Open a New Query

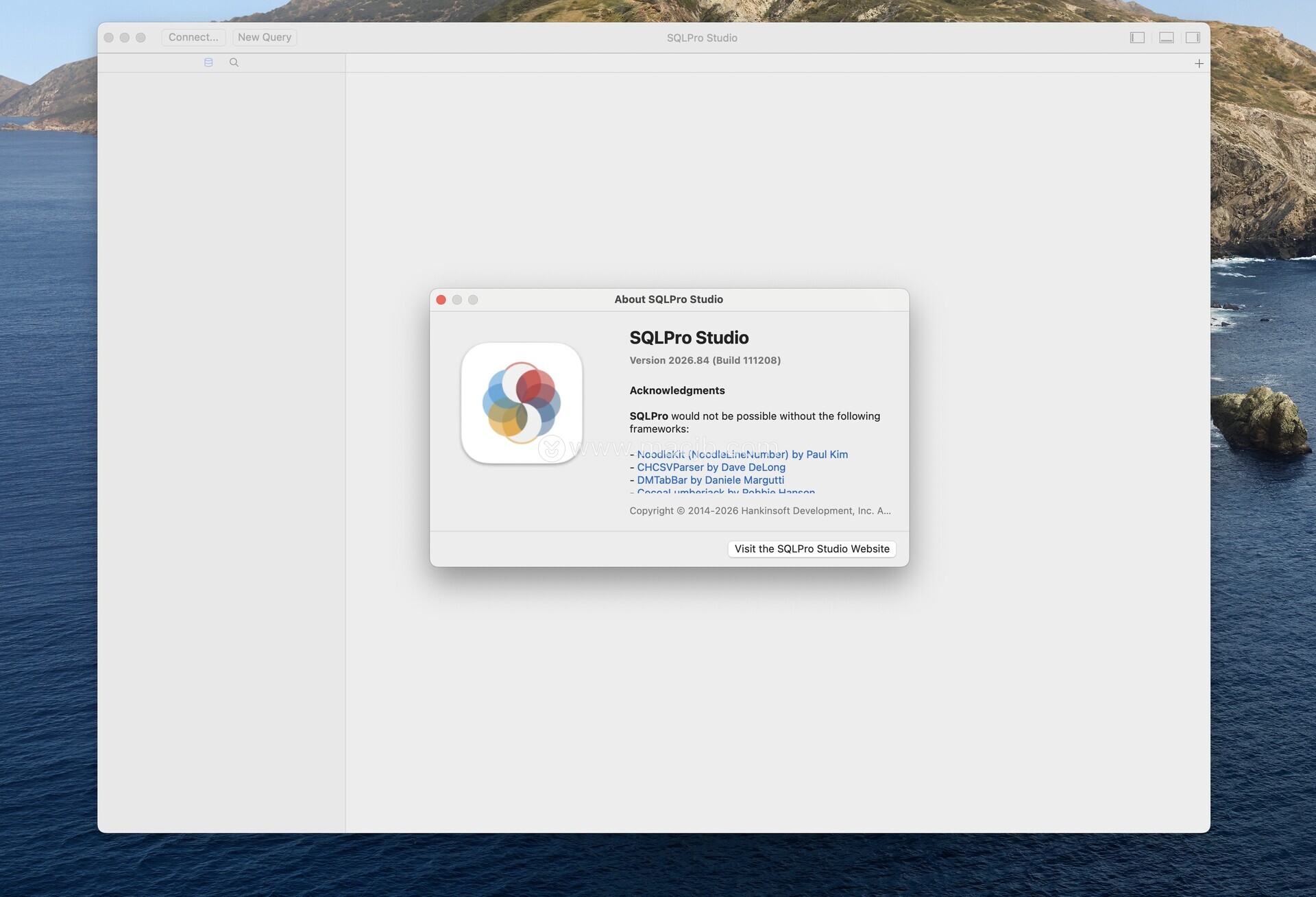(x=265, y=37)
